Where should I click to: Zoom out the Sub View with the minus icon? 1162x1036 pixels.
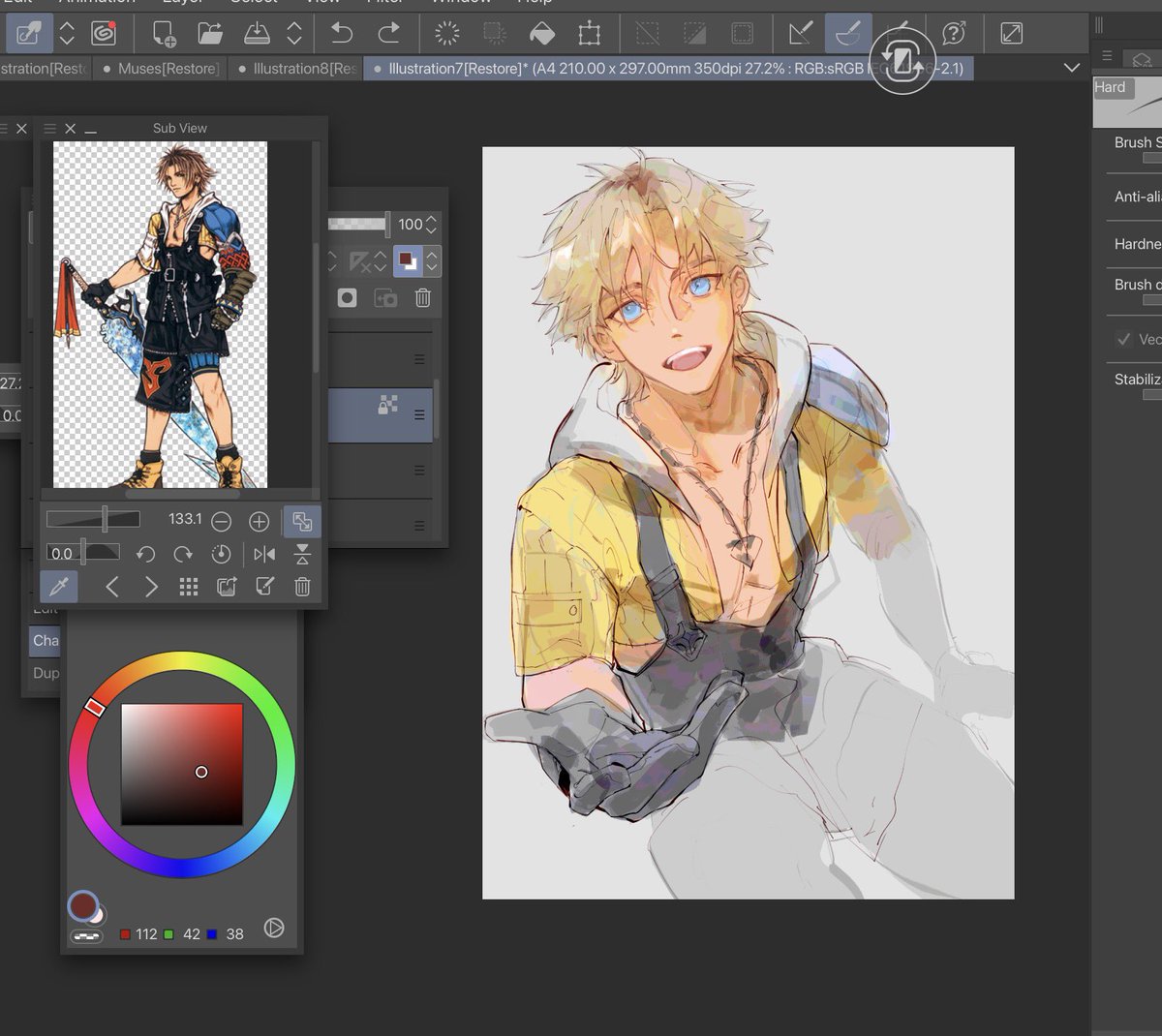(221, 522)
